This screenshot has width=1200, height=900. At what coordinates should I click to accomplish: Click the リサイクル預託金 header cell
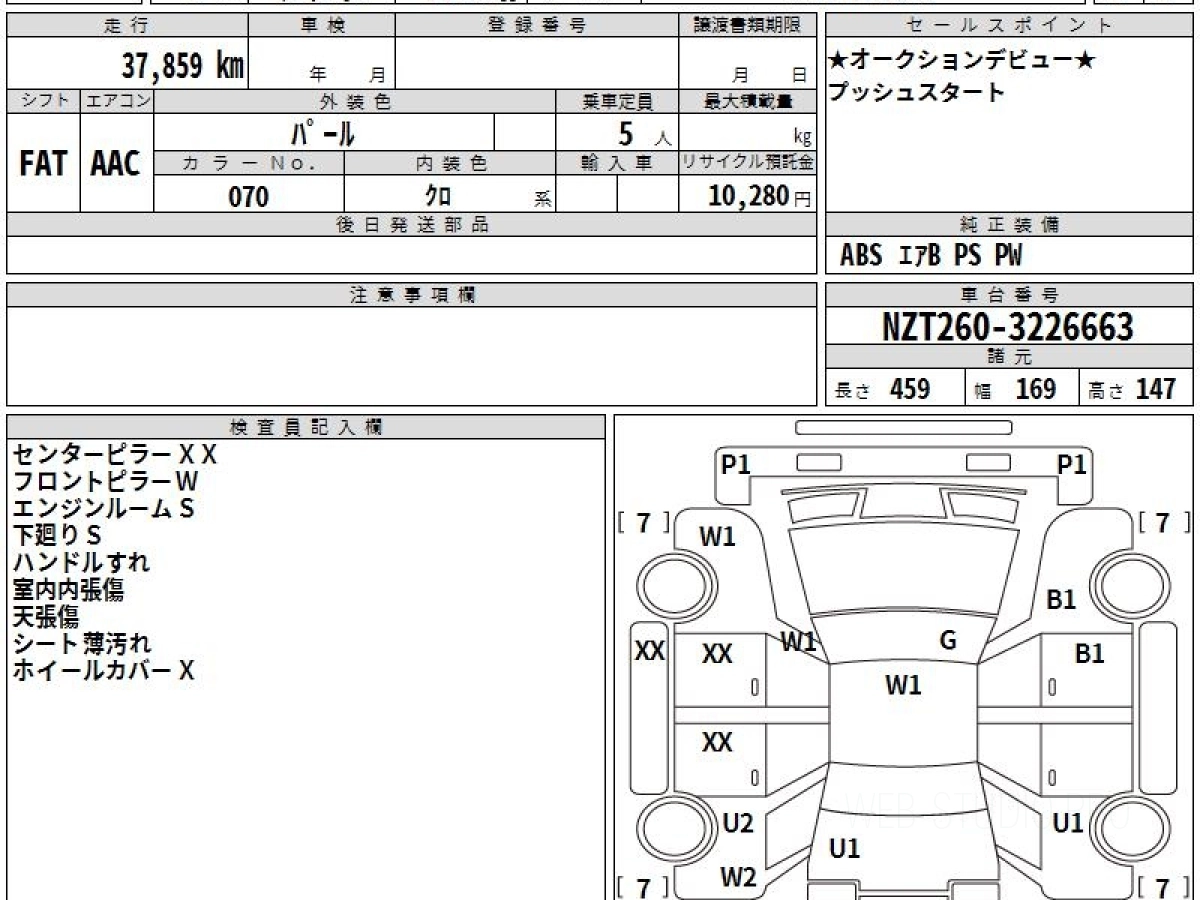(748, 163)
